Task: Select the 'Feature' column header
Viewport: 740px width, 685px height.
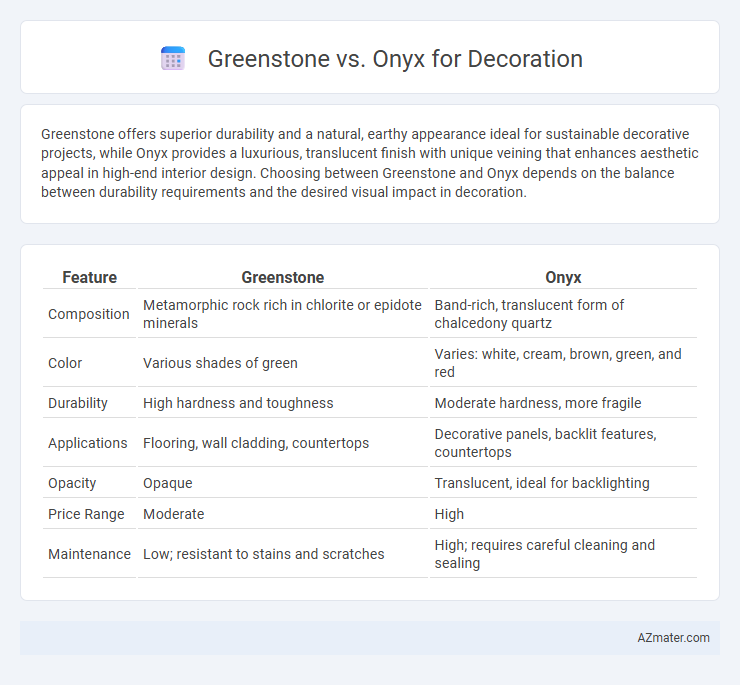Action: (90, 277)
